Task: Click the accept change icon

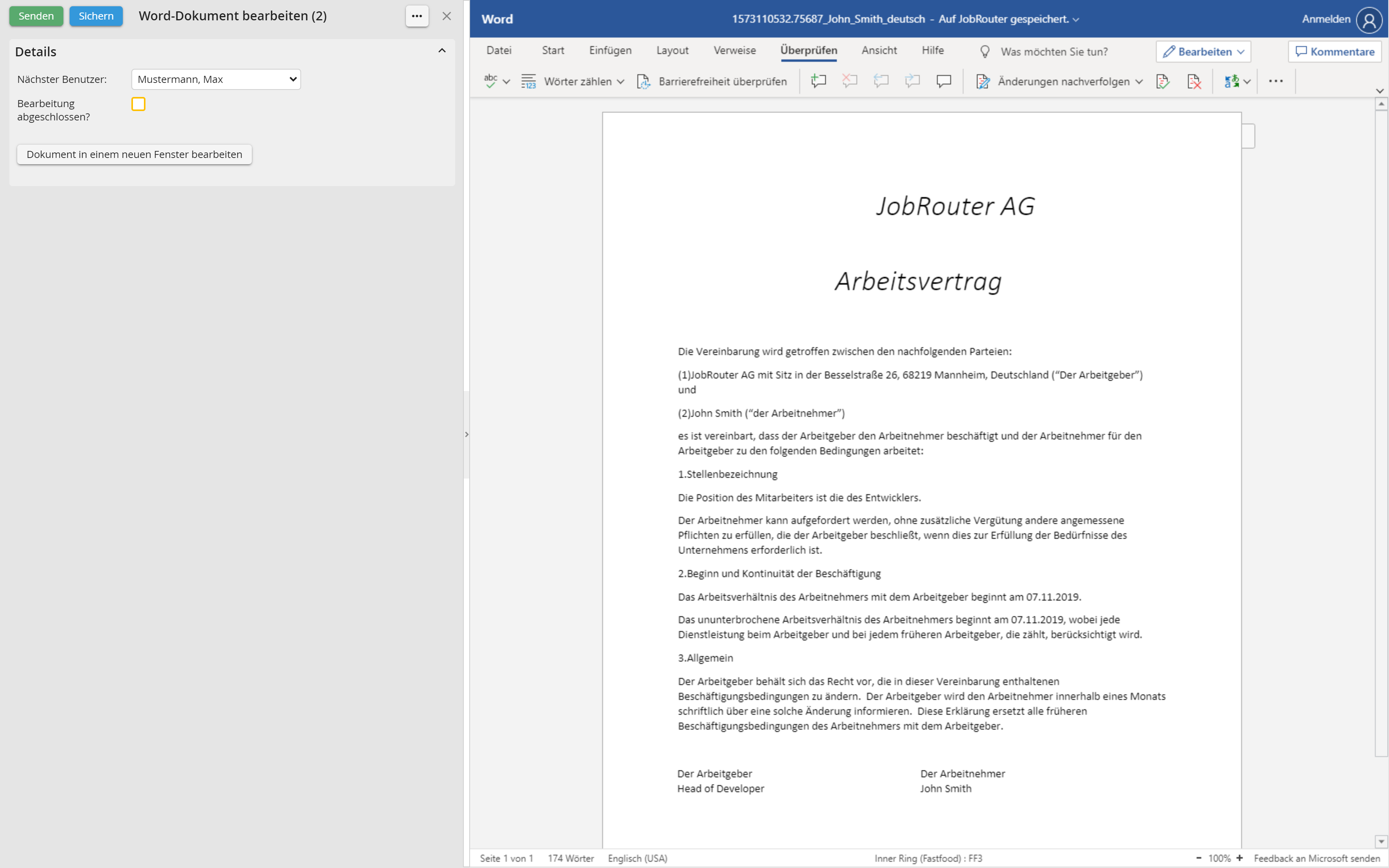Action: click(1163, 81)
